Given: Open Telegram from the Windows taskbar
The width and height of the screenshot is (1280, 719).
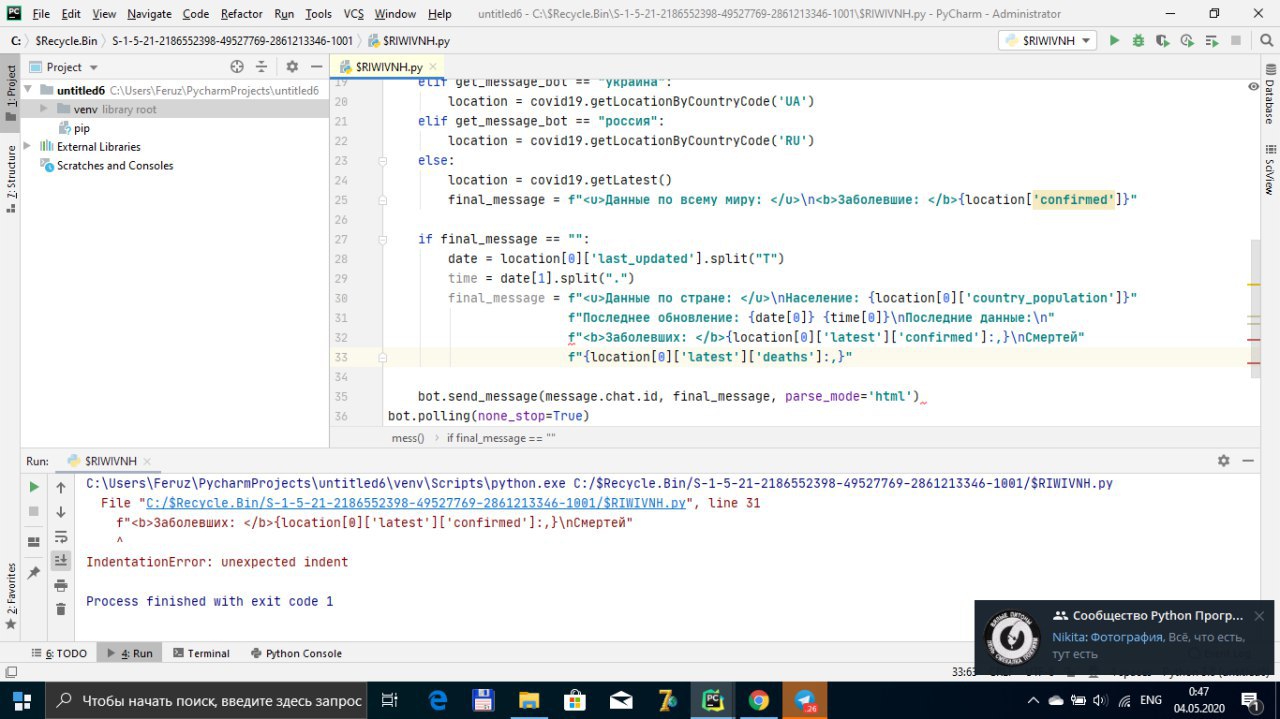Looking at the screenshot, I should (x=806, y=700).
